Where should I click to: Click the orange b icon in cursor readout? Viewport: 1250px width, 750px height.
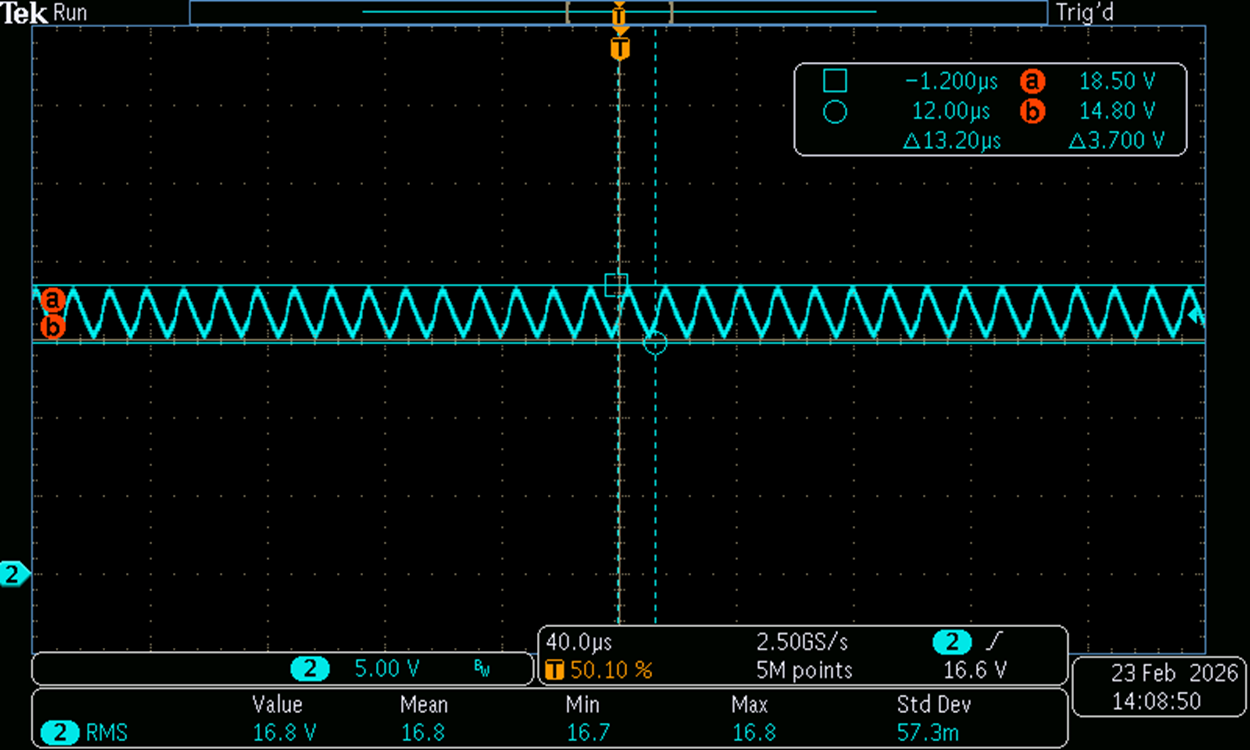[x=1032, y=112]
